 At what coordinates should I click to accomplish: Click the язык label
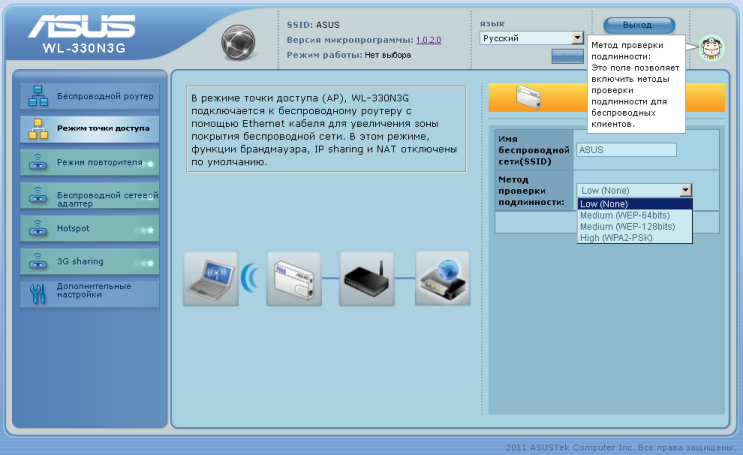(x=492, y=23)
